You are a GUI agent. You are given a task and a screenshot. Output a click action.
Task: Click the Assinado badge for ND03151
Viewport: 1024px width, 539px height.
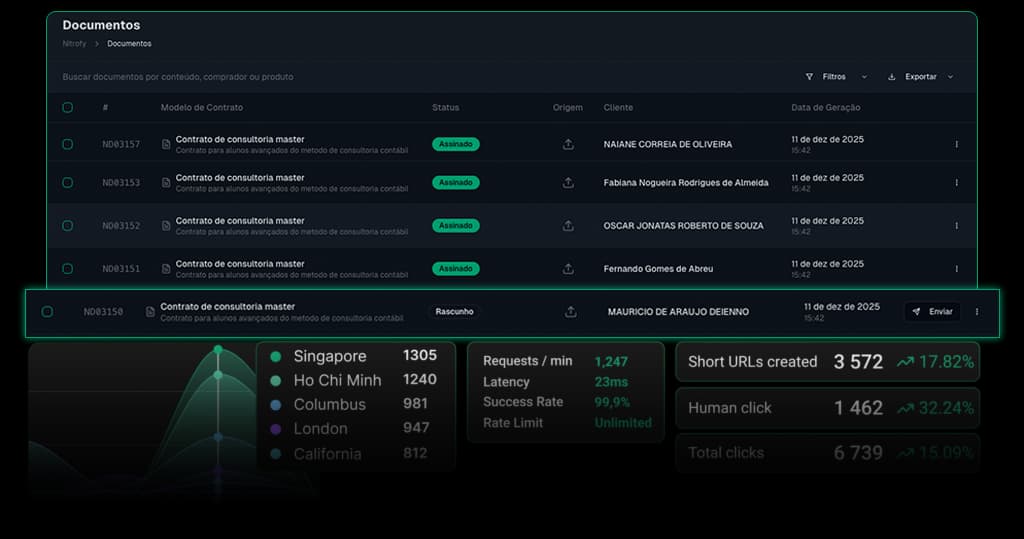point(456,269)
